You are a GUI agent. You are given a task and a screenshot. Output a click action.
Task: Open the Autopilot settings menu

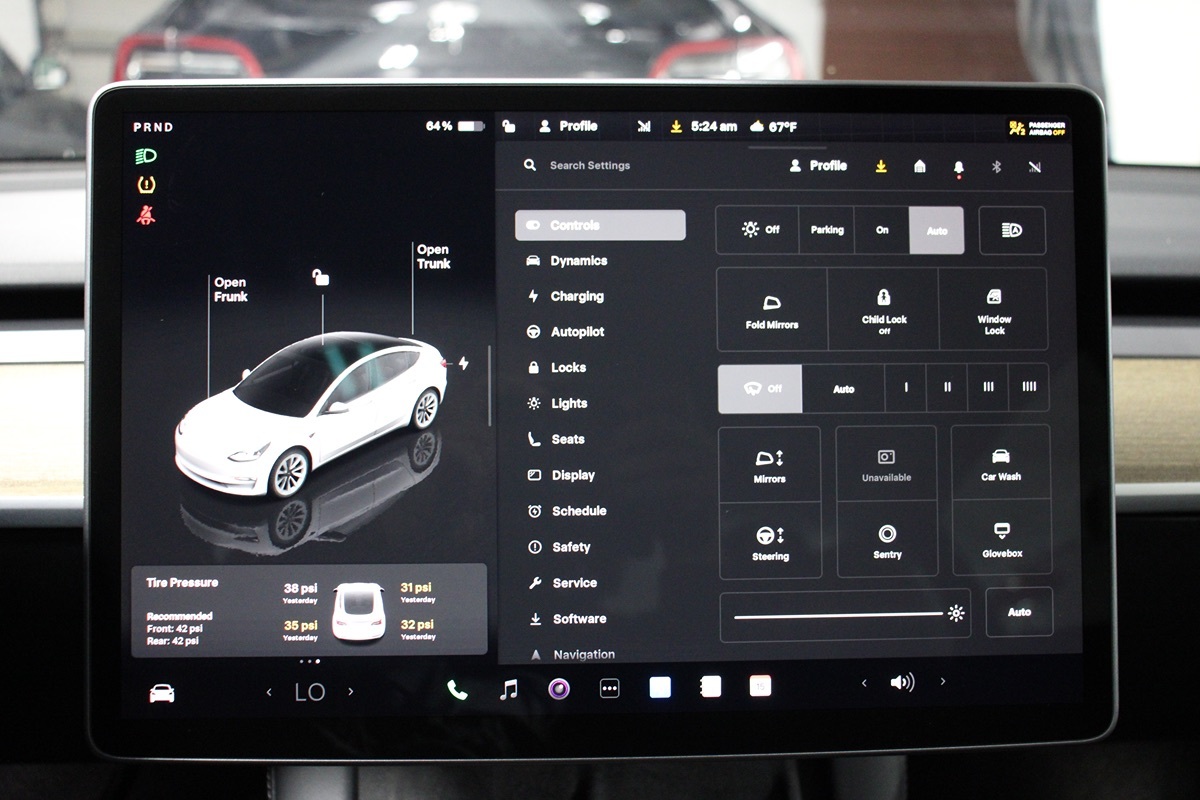click(576, 332)
